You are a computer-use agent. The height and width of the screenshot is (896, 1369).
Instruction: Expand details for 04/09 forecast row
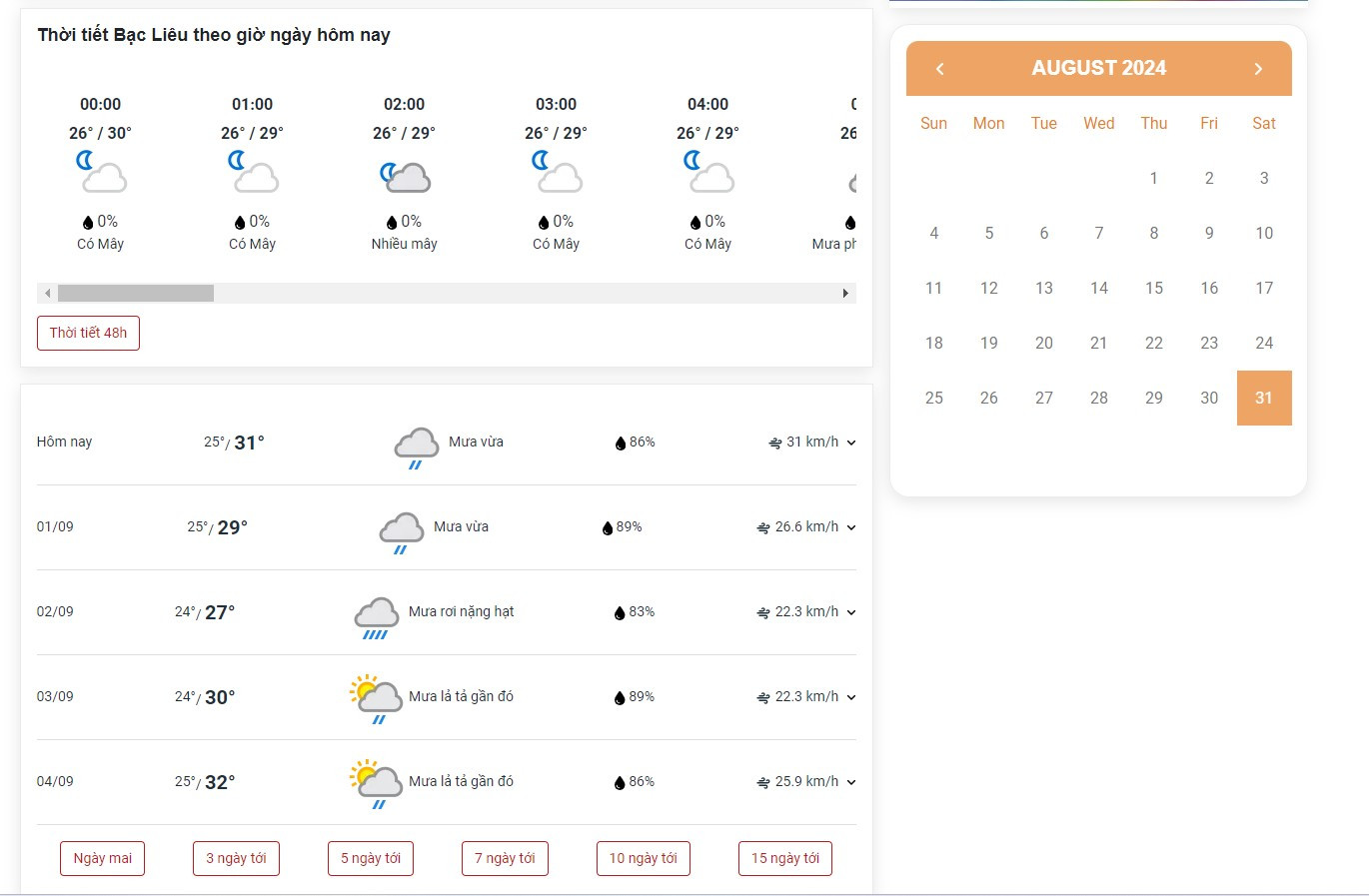click(851, 782)
